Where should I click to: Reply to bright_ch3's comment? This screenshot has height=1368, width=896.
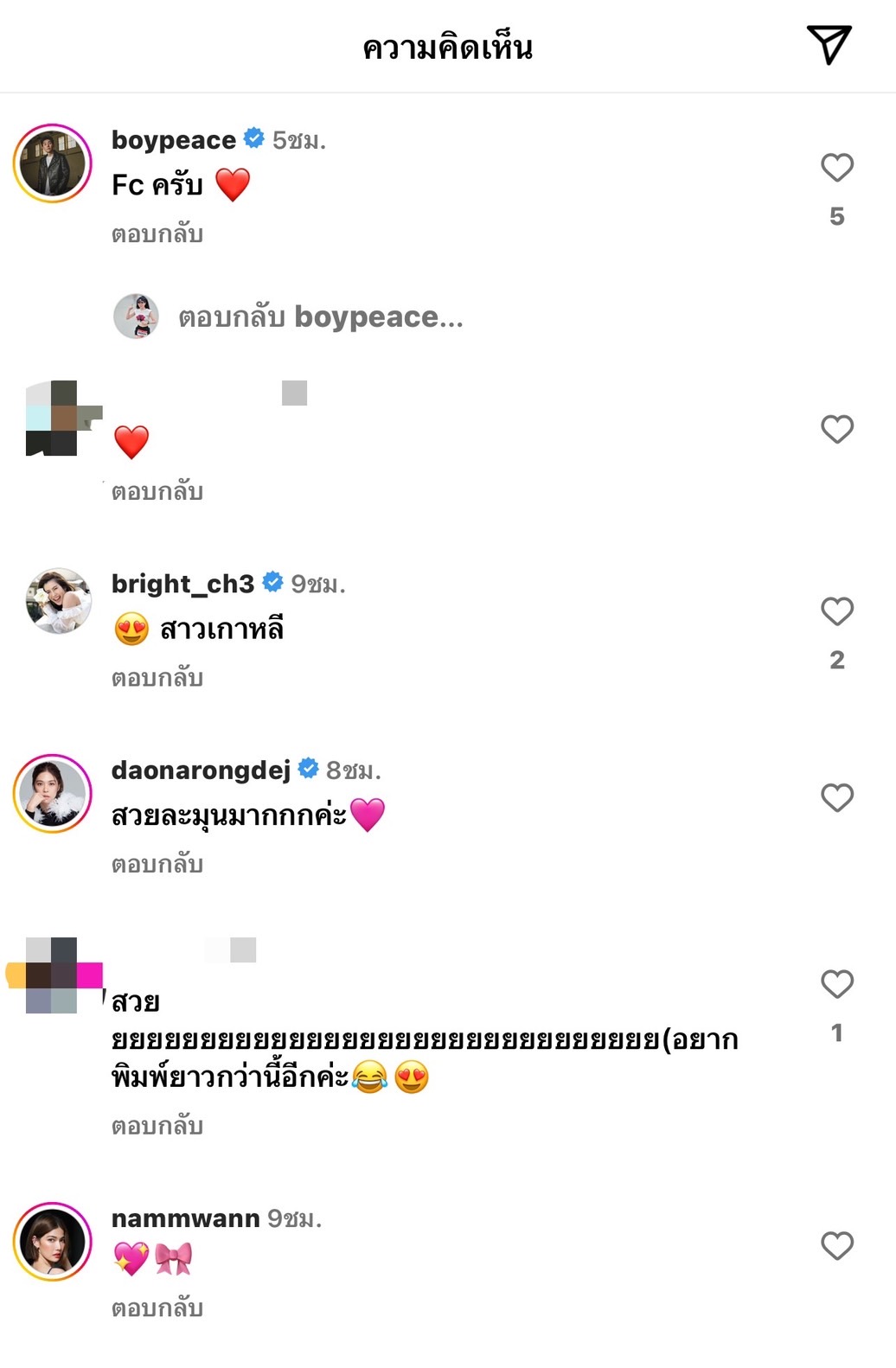(157, 678)
